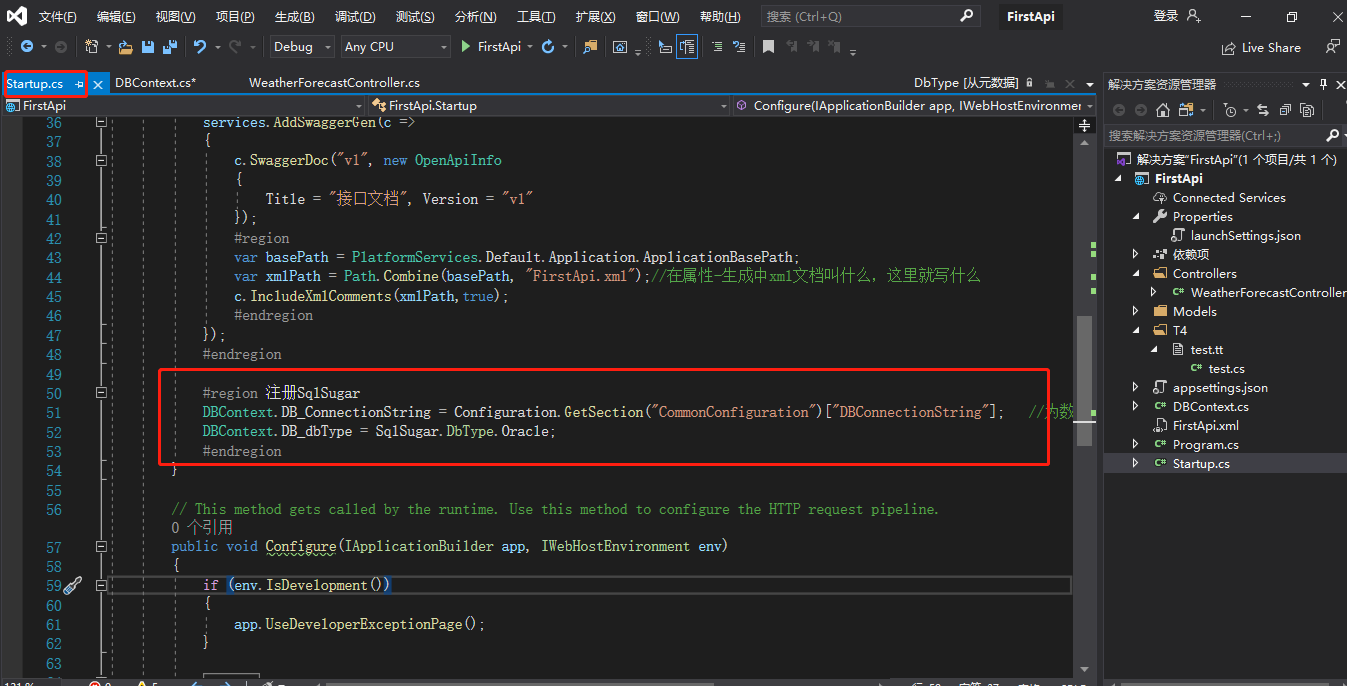
Task: Open the 编辑(E) menu
Action: (116, 17)
